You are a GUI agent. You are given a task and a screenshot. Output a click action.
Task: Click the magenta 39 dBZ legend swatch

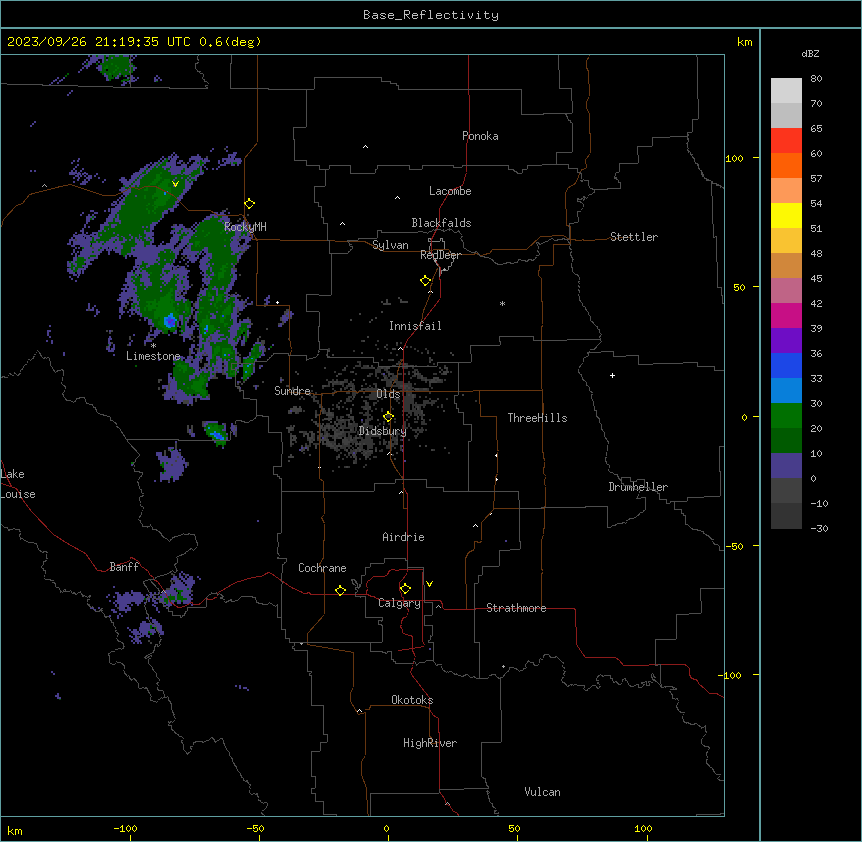click(786, 315)
